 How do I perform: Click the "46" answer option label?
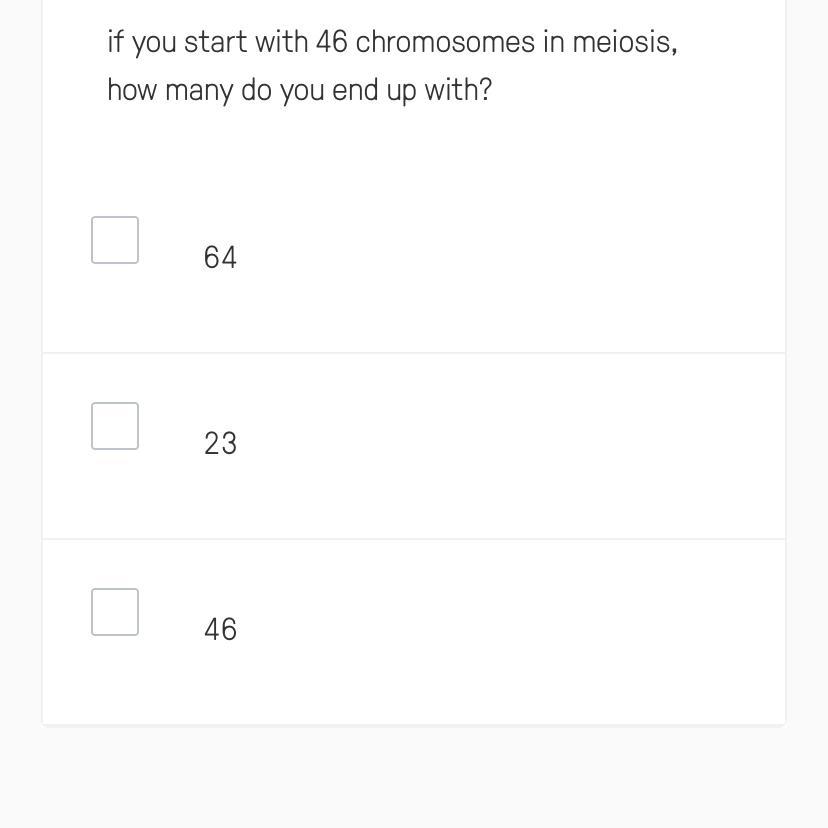pos(220,630)
